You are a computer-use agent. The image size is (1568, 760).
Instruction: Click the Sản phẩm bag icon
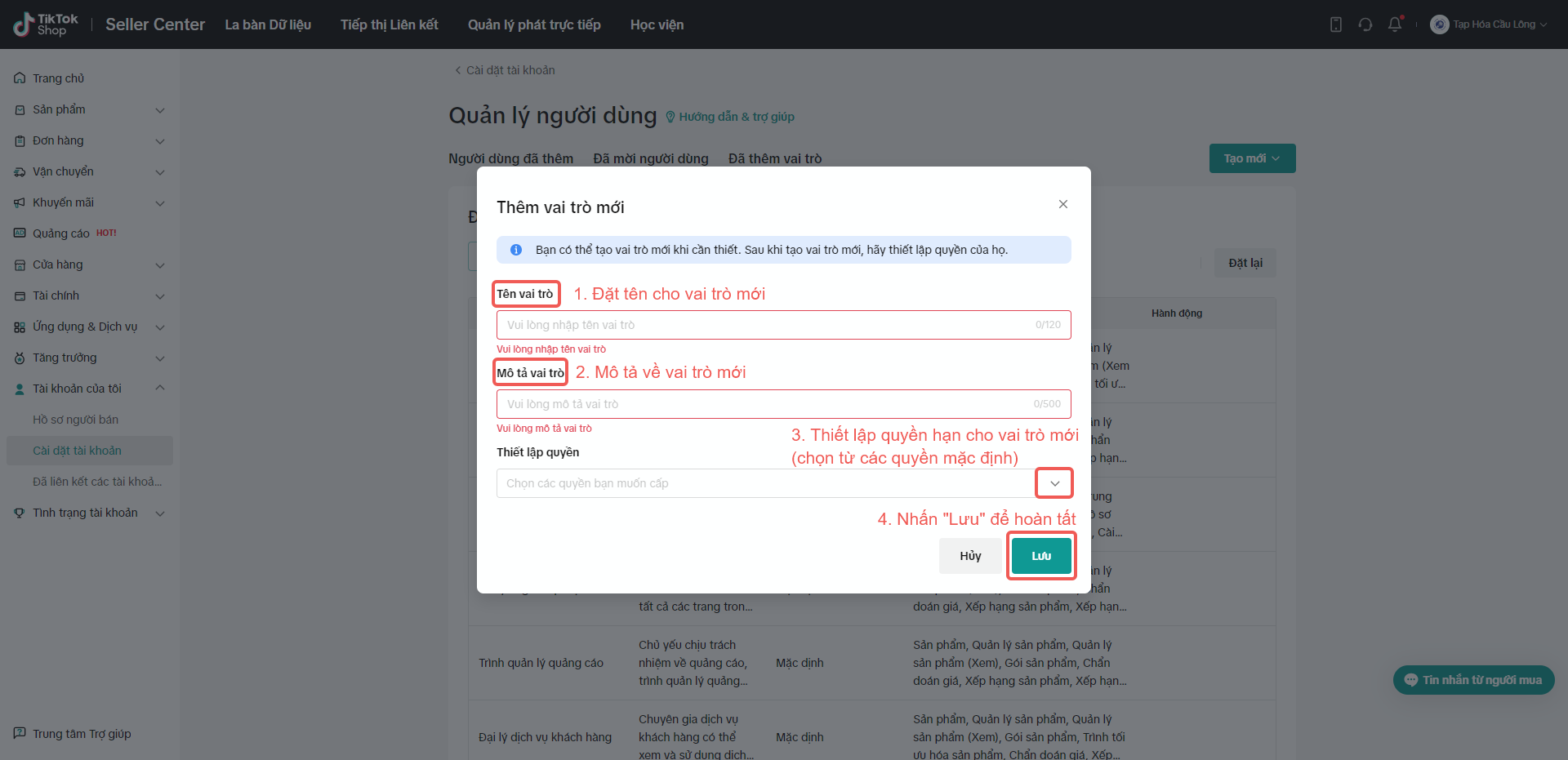click(20, 109)
